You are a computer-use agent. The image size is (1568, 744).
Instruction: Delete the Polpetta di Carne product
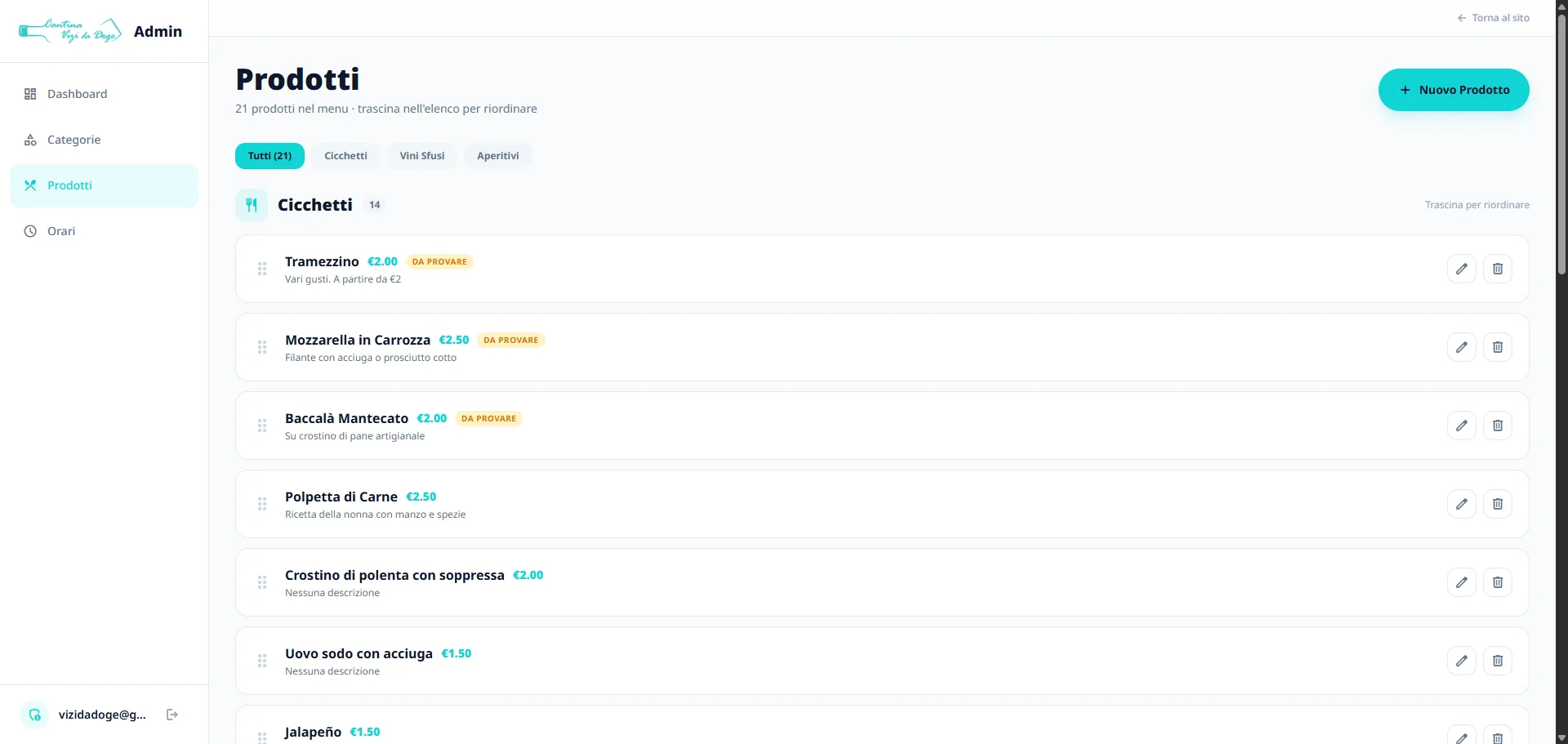point(1497,504)
